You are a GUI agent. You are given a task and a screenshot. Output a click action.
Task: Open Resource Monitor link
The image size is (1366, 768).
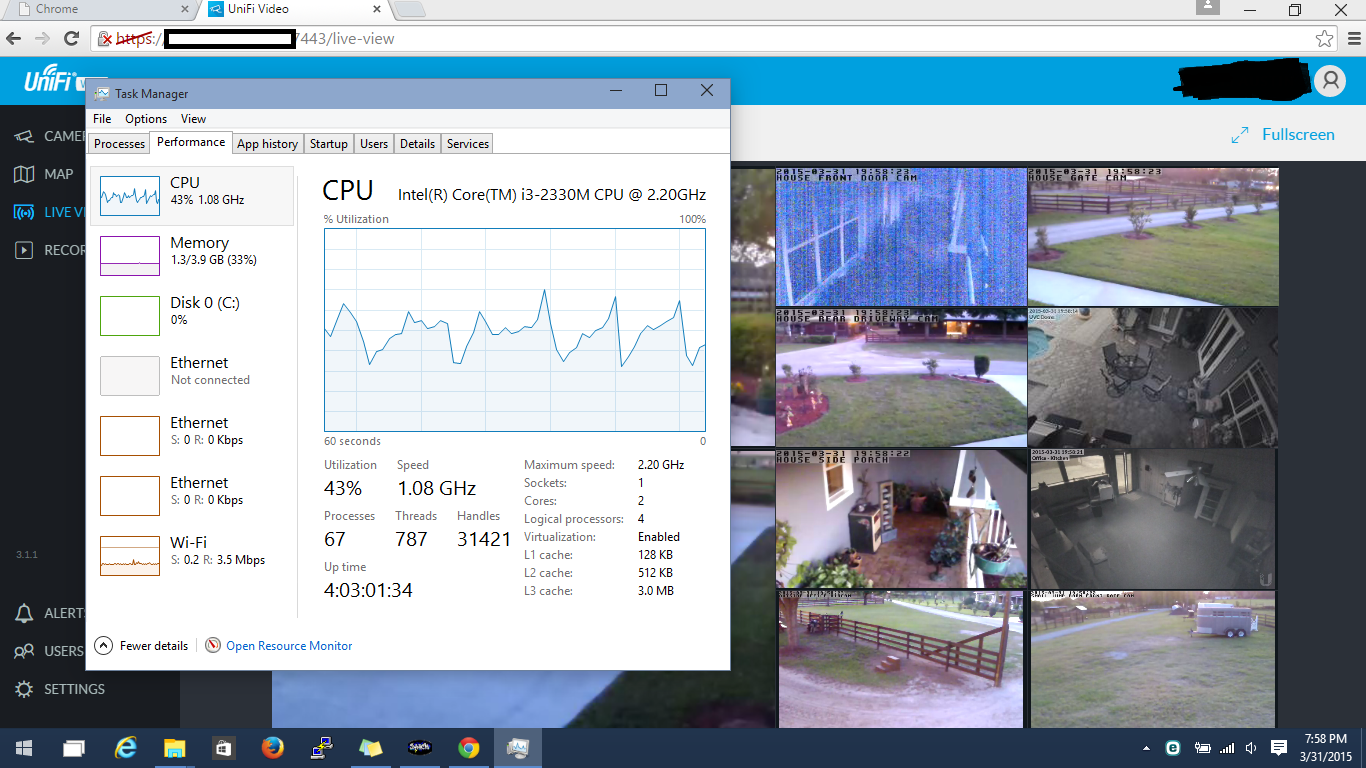click(289, 646)
